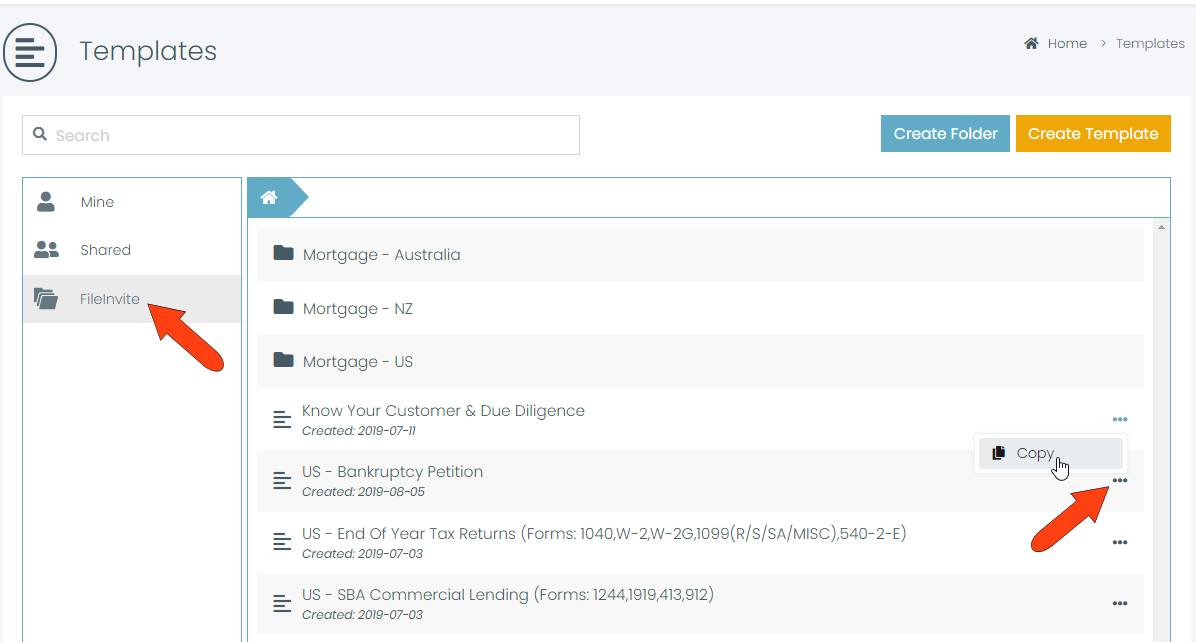The height and width of the screenshot is (642, 1196).
Task: Open the Mortgage - NZ folder
Action: [x=358, y=309]
